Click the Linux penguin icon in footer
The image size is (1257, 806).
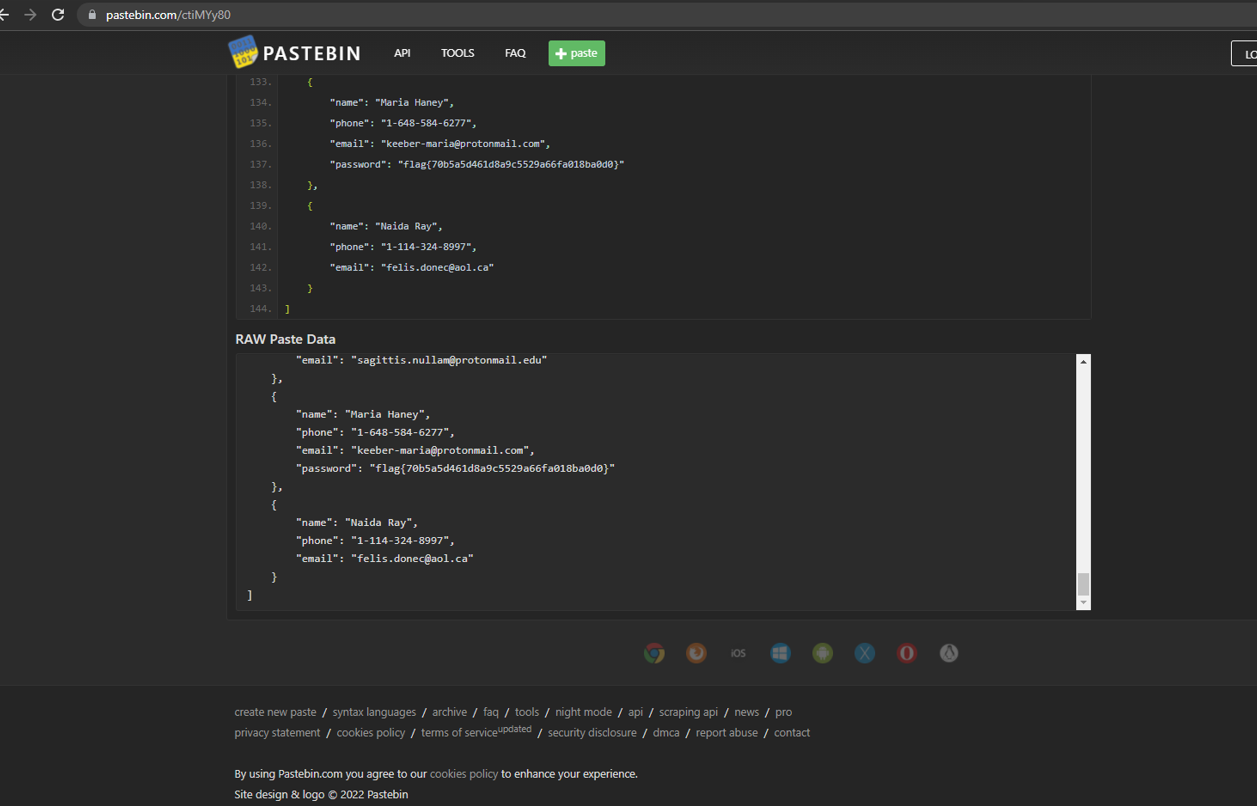click(949, 653)
